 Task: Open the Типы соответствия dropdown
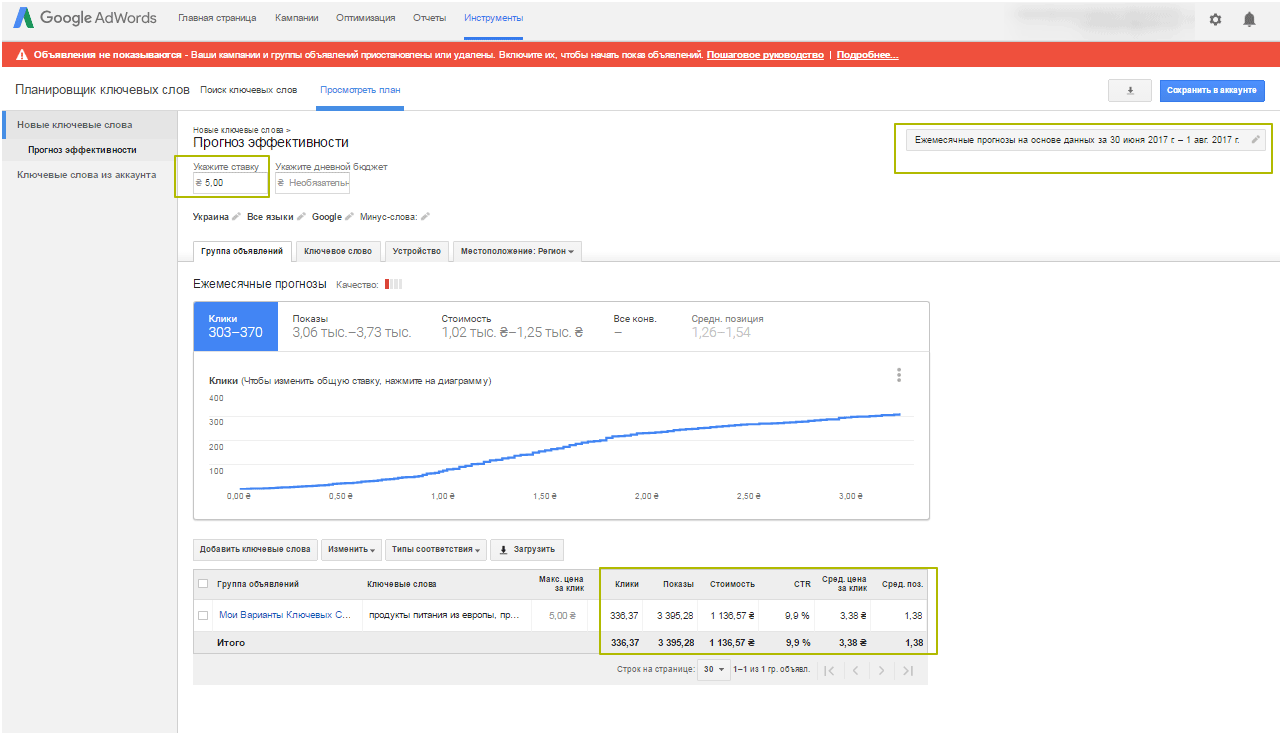point(438,549)
